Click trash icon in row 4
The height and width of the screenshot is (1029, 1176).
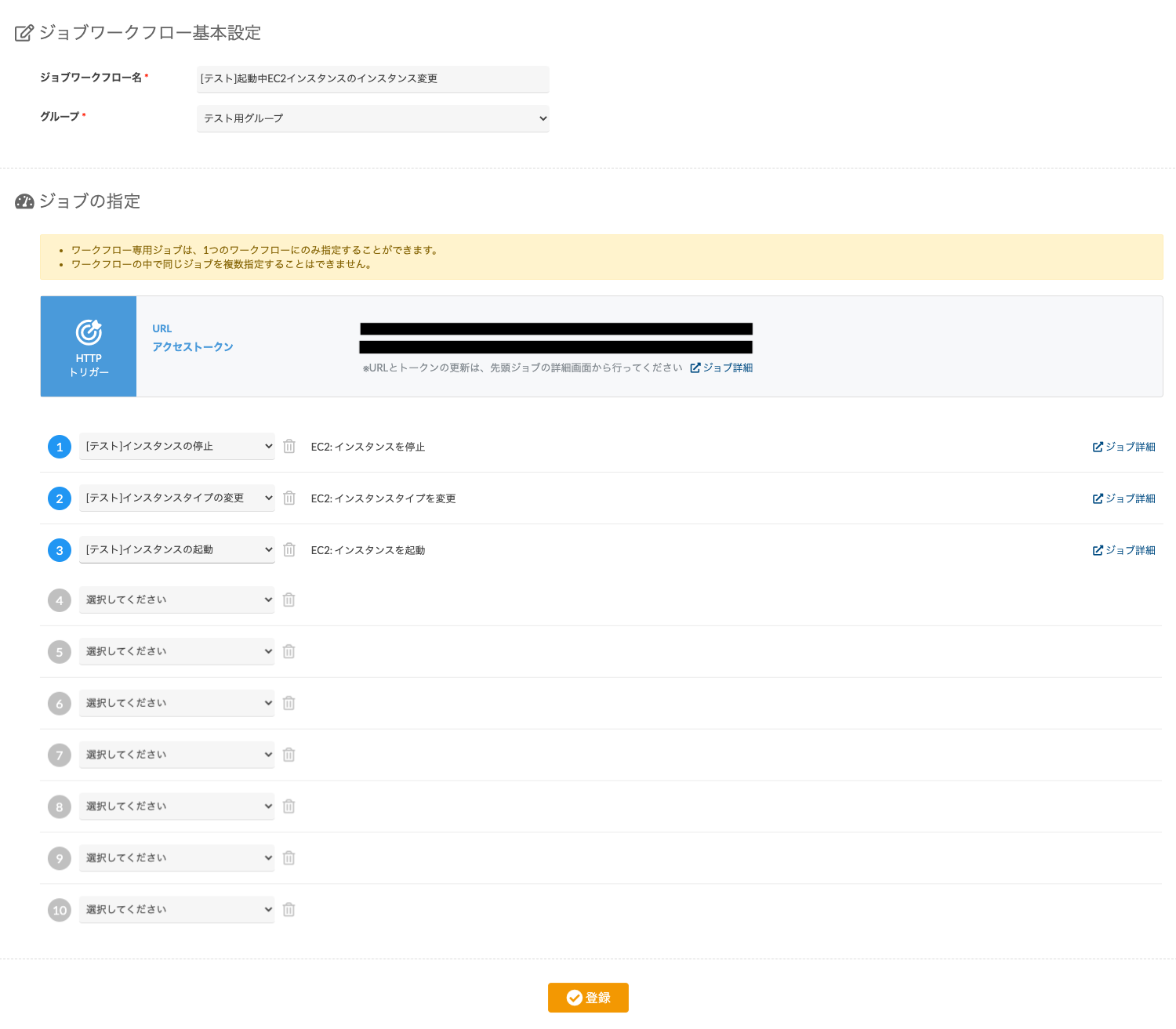click(x=289, y=600)
